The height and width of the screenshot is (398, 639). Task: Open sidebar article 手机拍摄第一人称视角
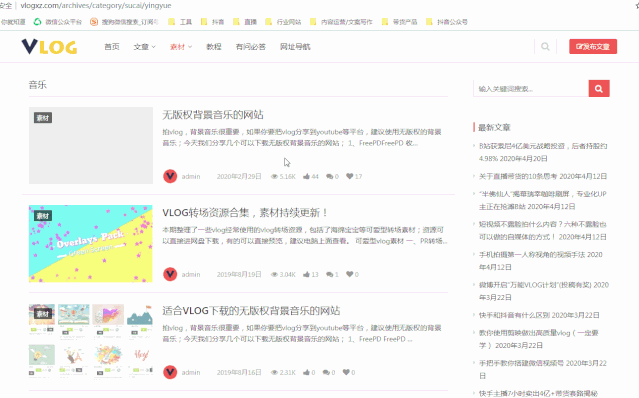tap(540, 261)
